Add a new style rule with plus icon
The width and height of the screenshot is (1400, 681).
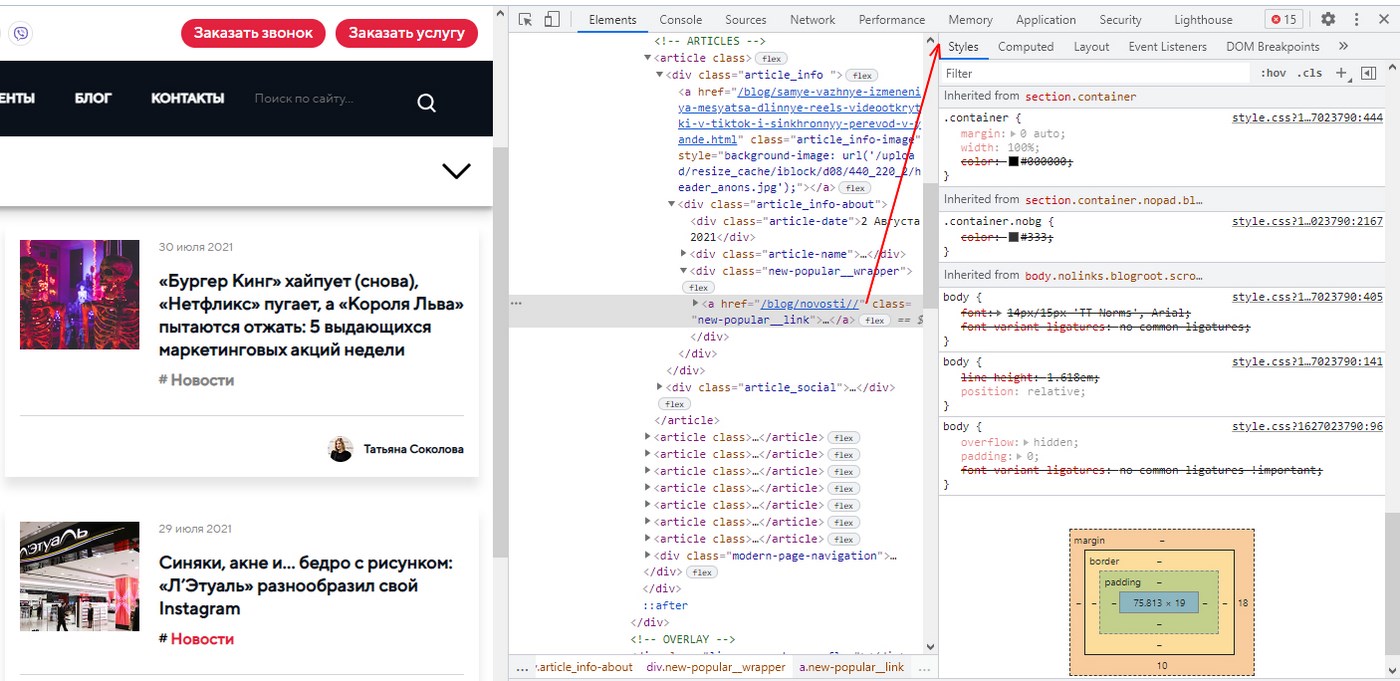coord(1341,73)
